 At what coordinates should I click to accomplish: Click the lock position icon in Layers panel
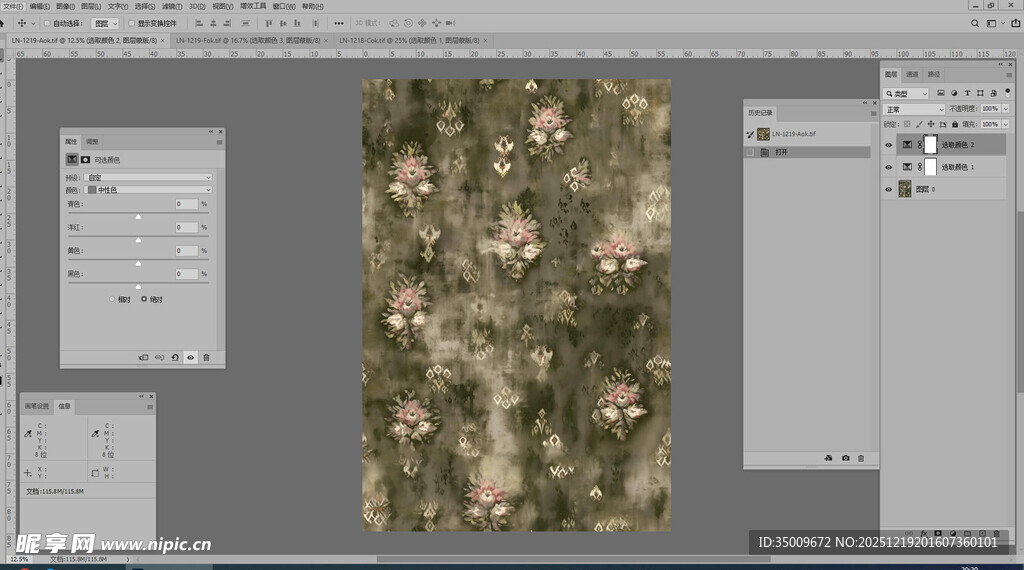929,124
